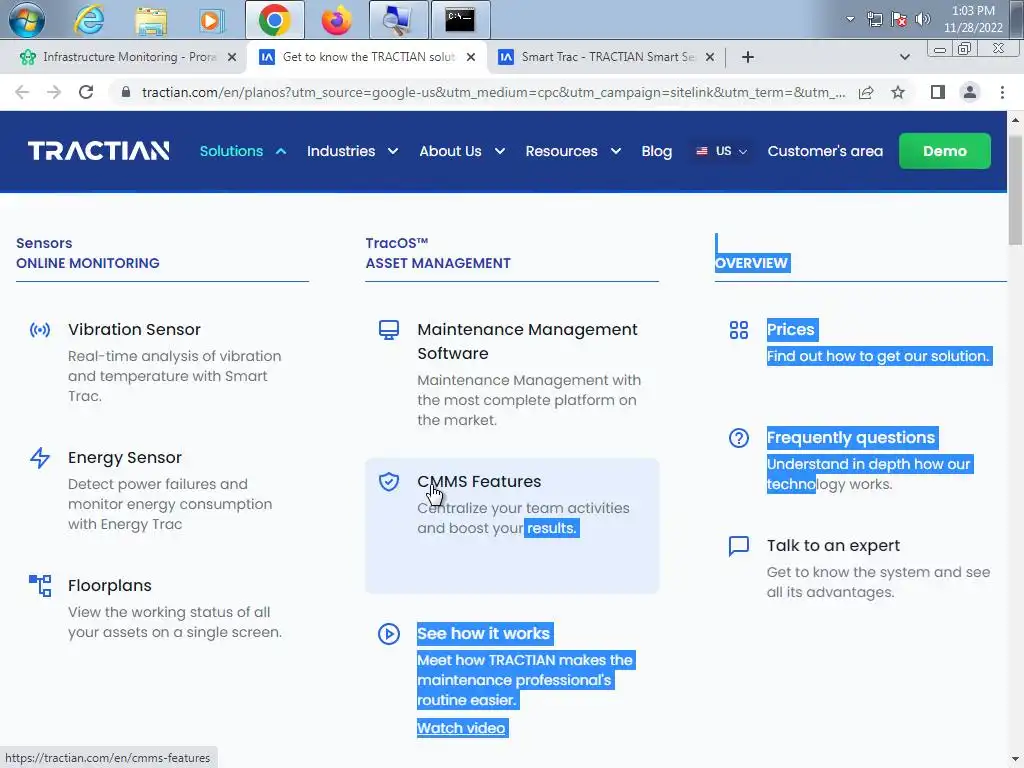Click the Talk to an expert chat icon
The height and width of the screenshot is (768, 1024).
[x=739, y=545]
